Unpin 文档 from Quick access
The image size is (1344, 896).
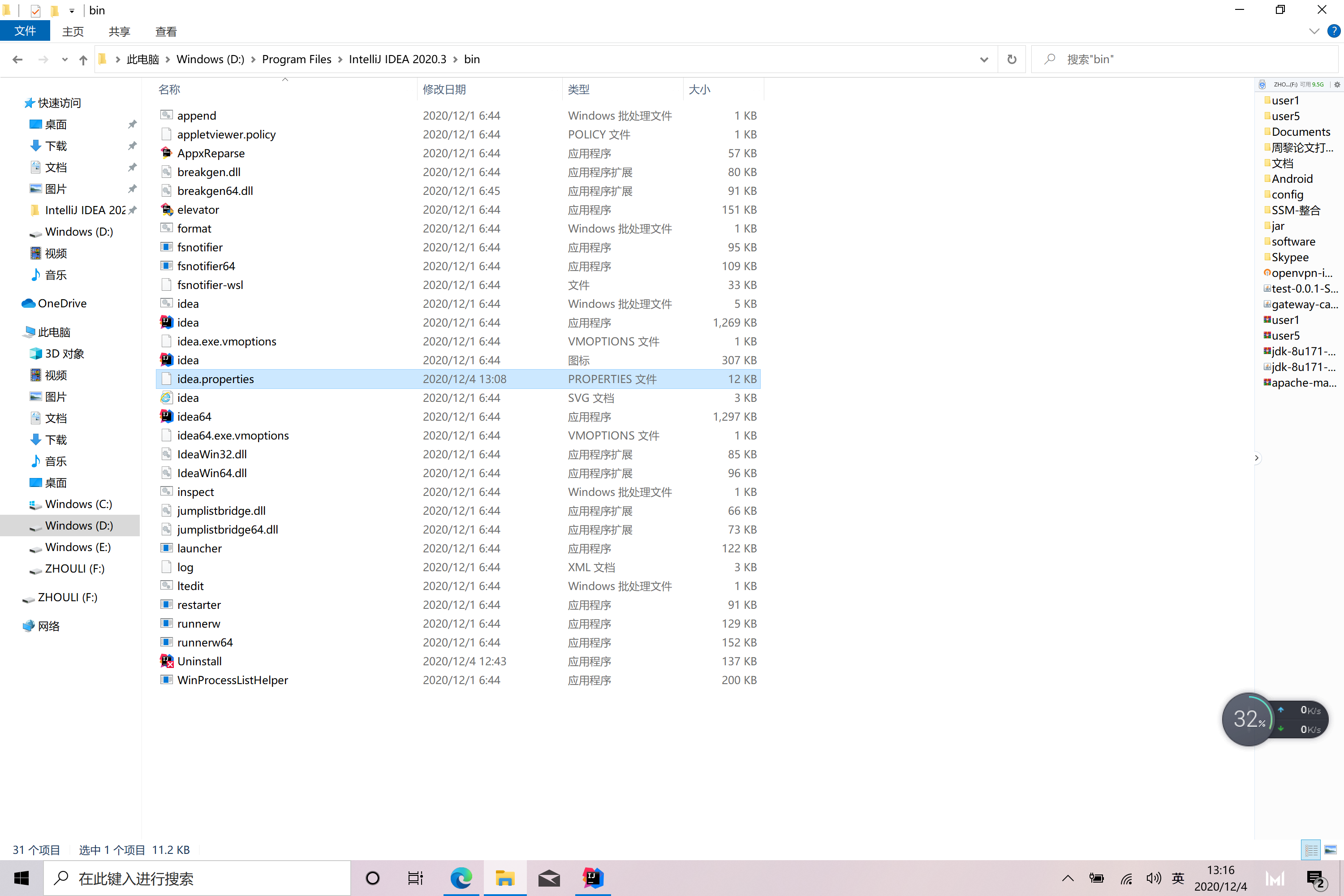tap(132, 167)
